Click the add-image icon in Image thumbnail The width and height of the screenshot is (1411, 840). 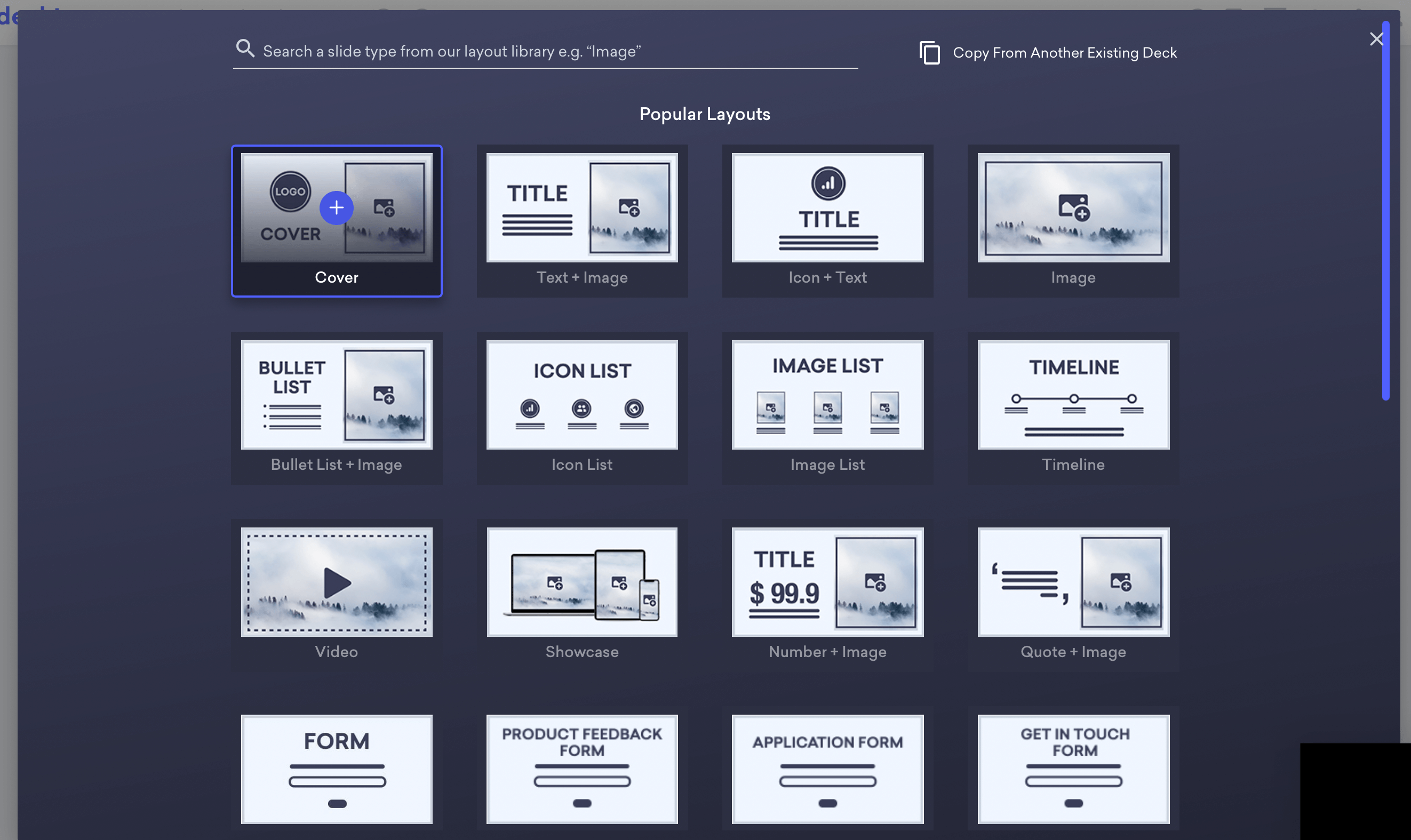1074,207
